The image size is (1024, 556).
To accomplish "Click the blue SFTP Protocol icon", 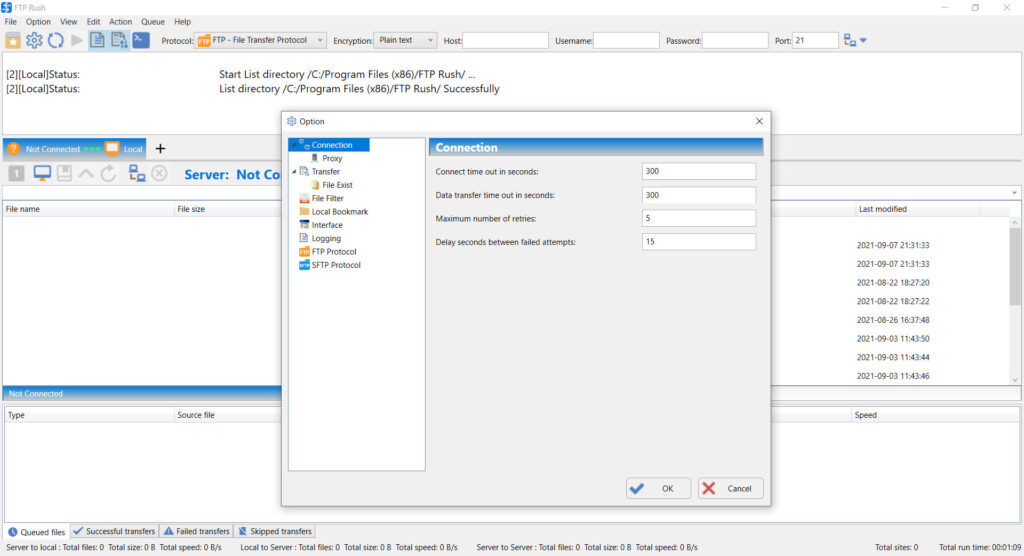I will coord(304,265).
